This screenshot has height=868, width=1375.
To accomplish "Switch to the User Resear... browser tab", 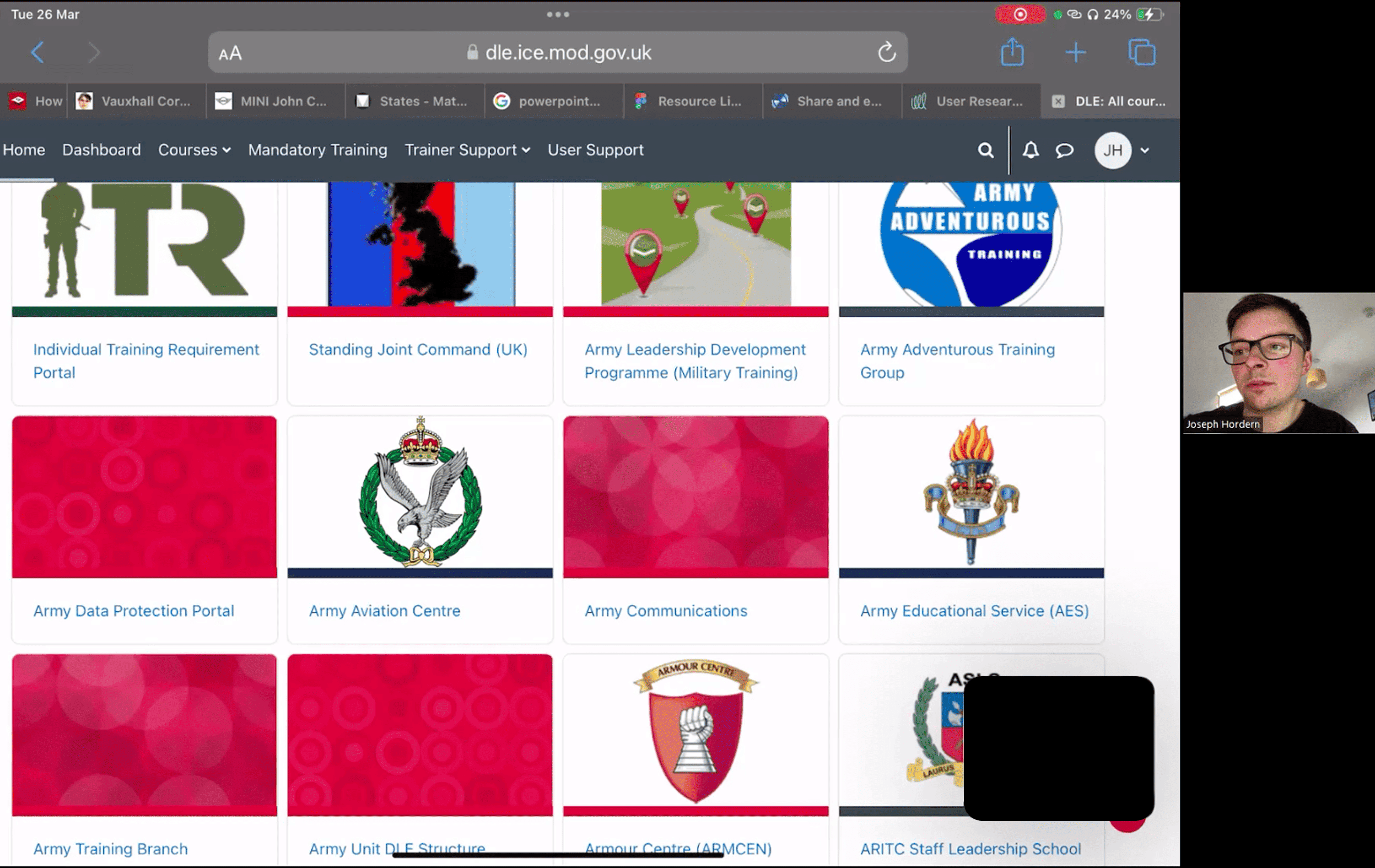I will tap(971, 101).
